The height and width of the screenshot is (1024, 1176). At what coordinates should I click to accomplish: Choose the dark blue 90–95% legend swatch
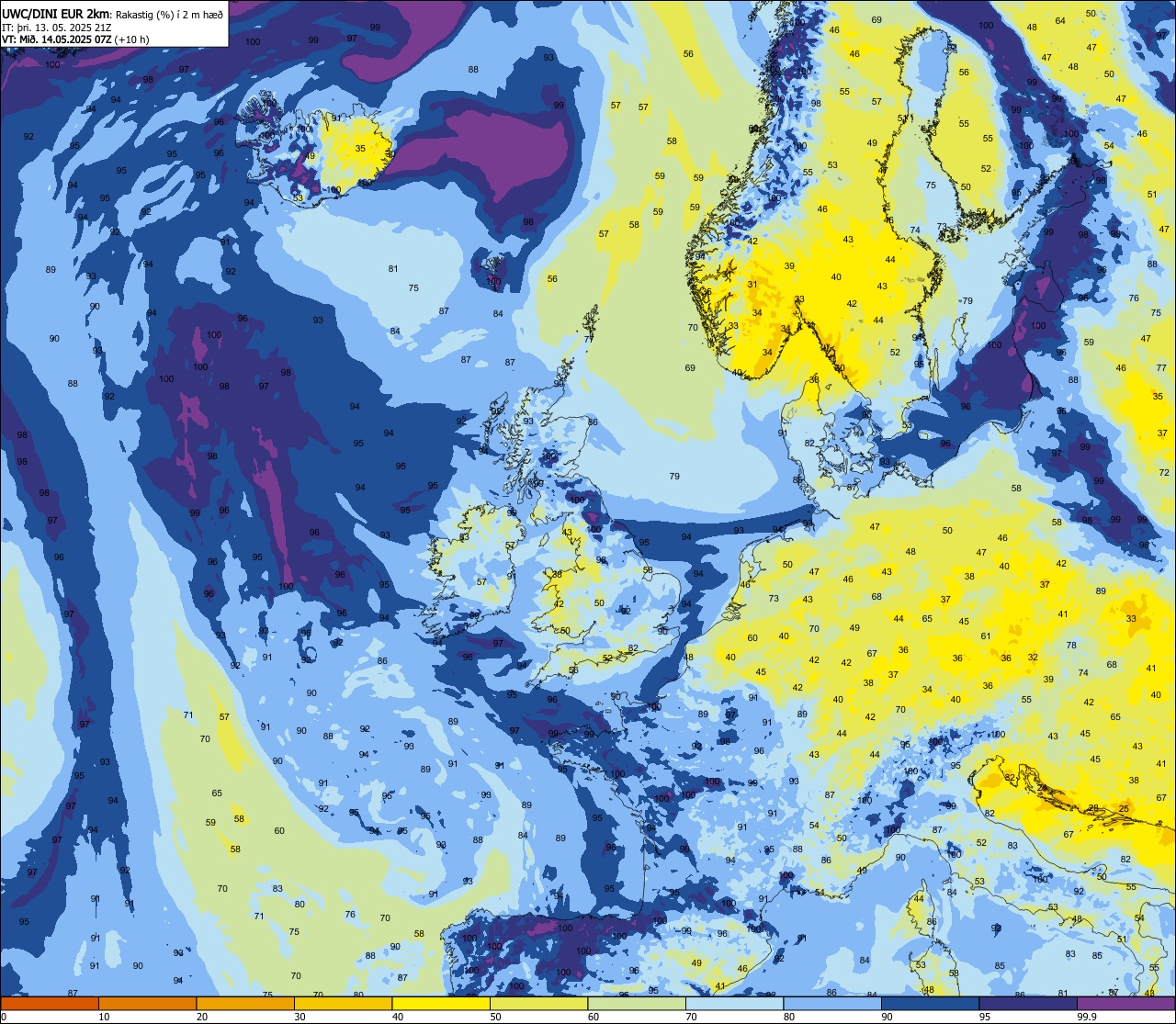tap(930, 1004)
